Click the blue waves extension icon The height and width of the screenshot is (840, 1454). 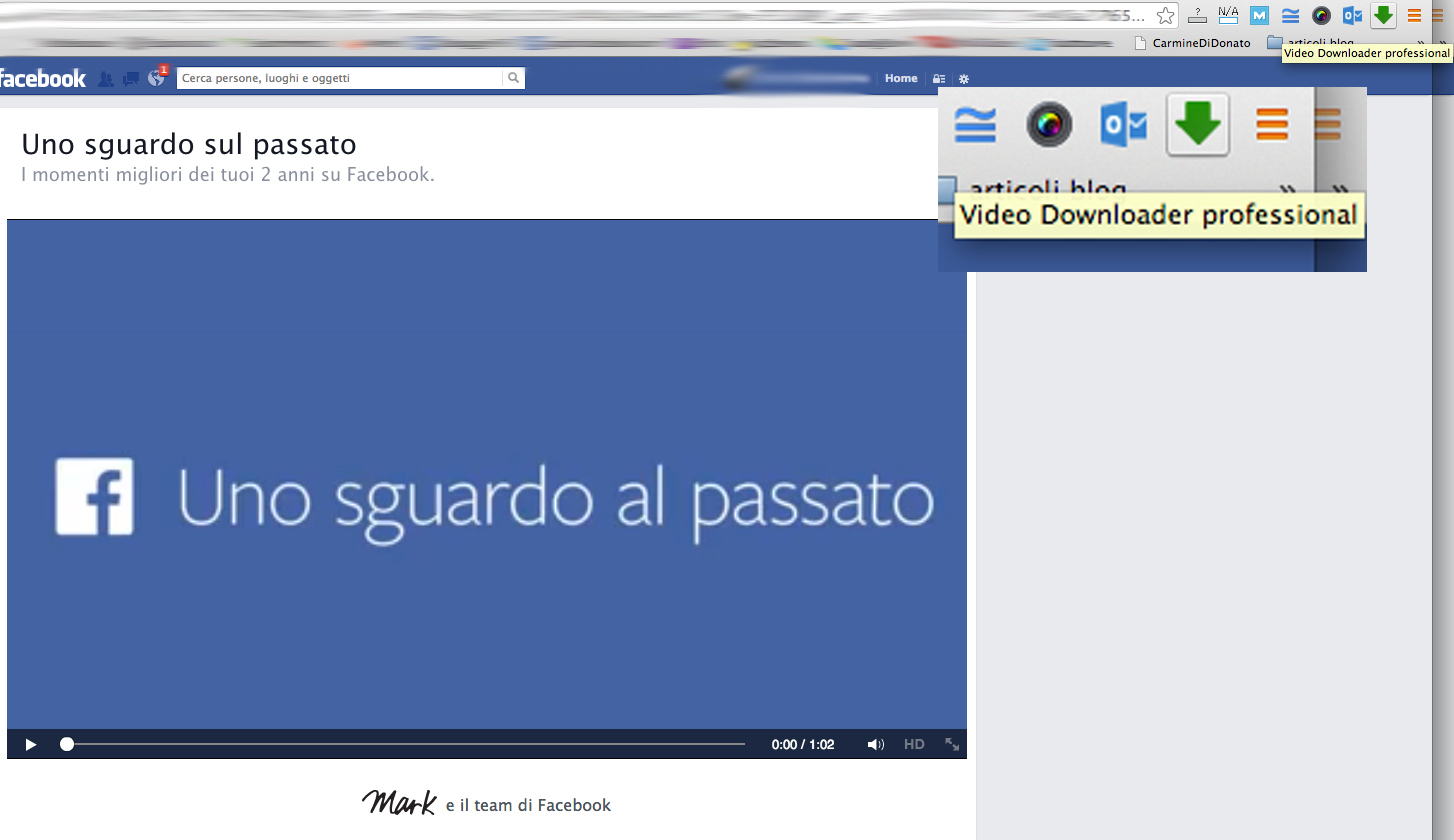1291,15
